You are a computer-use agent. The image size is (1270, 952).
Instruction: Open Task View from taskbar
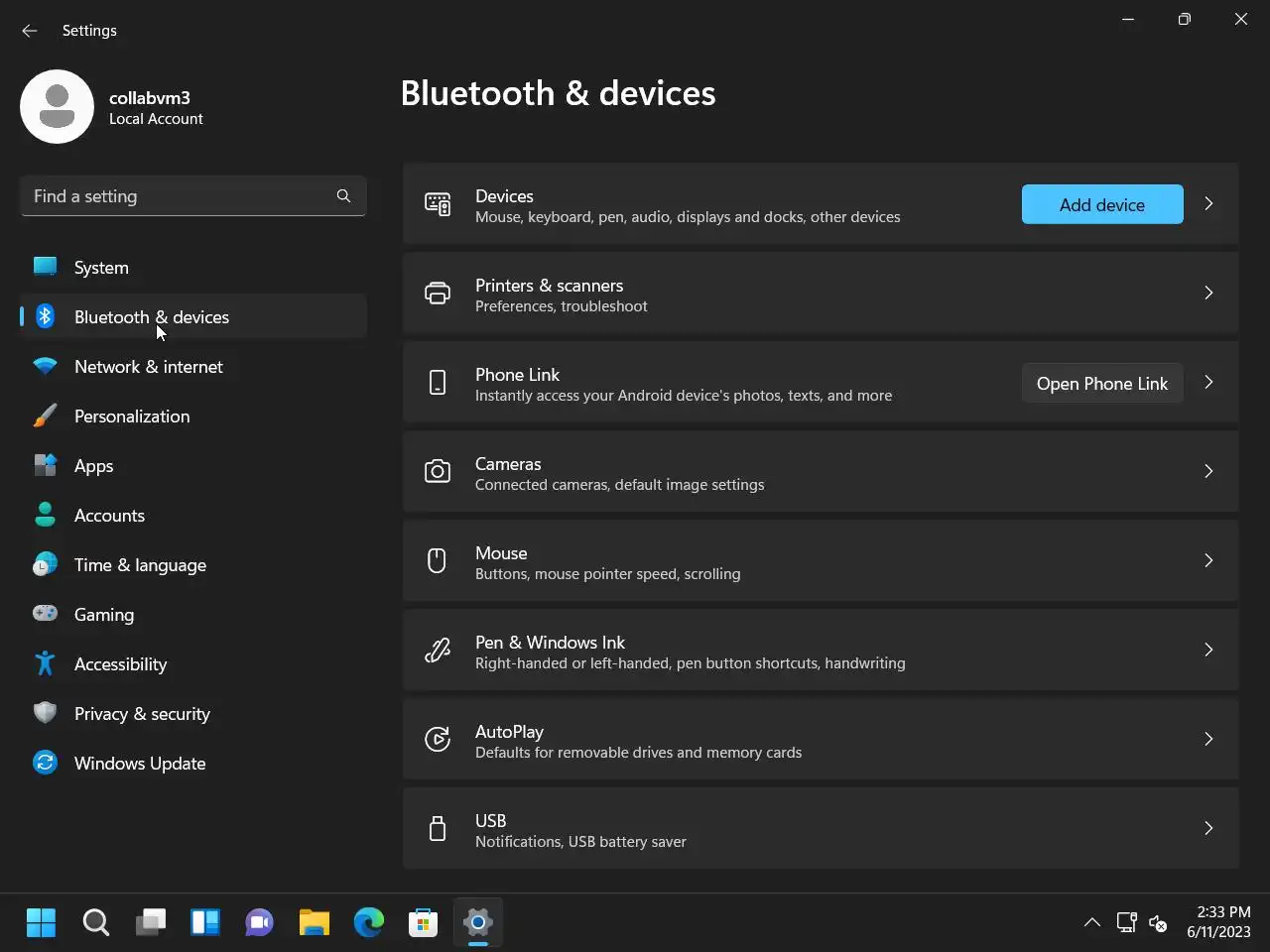(151, 923)
